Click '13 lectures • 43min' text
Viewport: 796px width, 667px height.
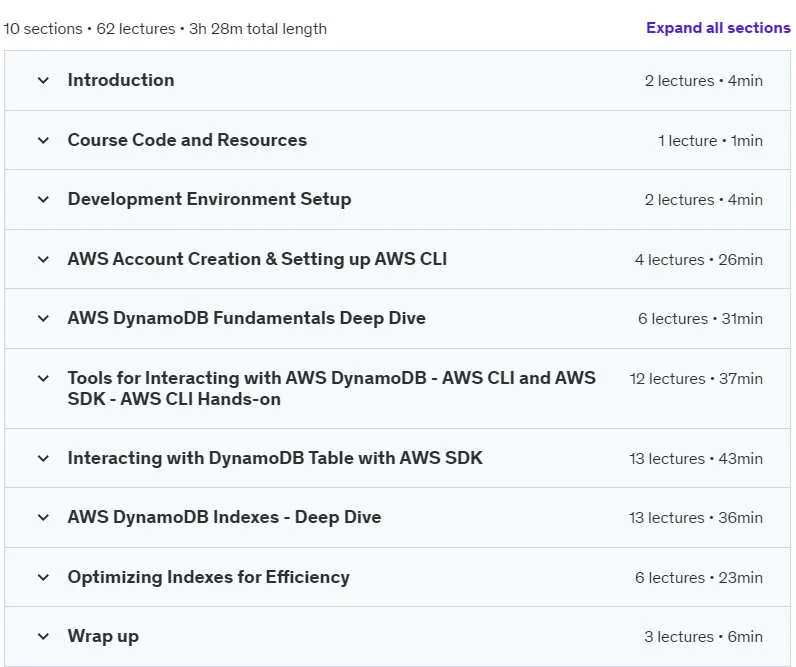coord(696,459)
